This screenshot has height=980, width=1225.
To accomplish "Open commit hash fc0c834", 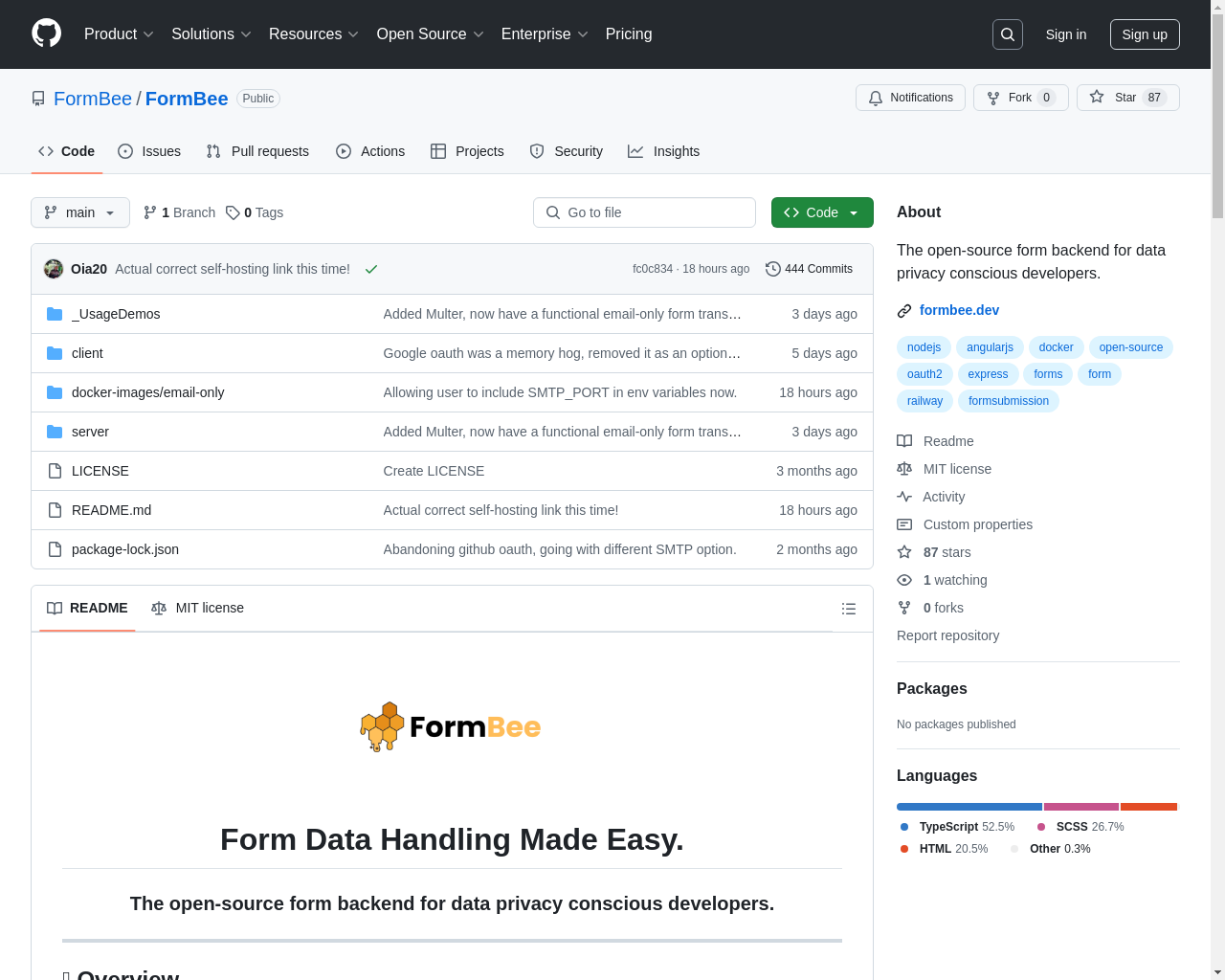I will [x=653, y=269].
